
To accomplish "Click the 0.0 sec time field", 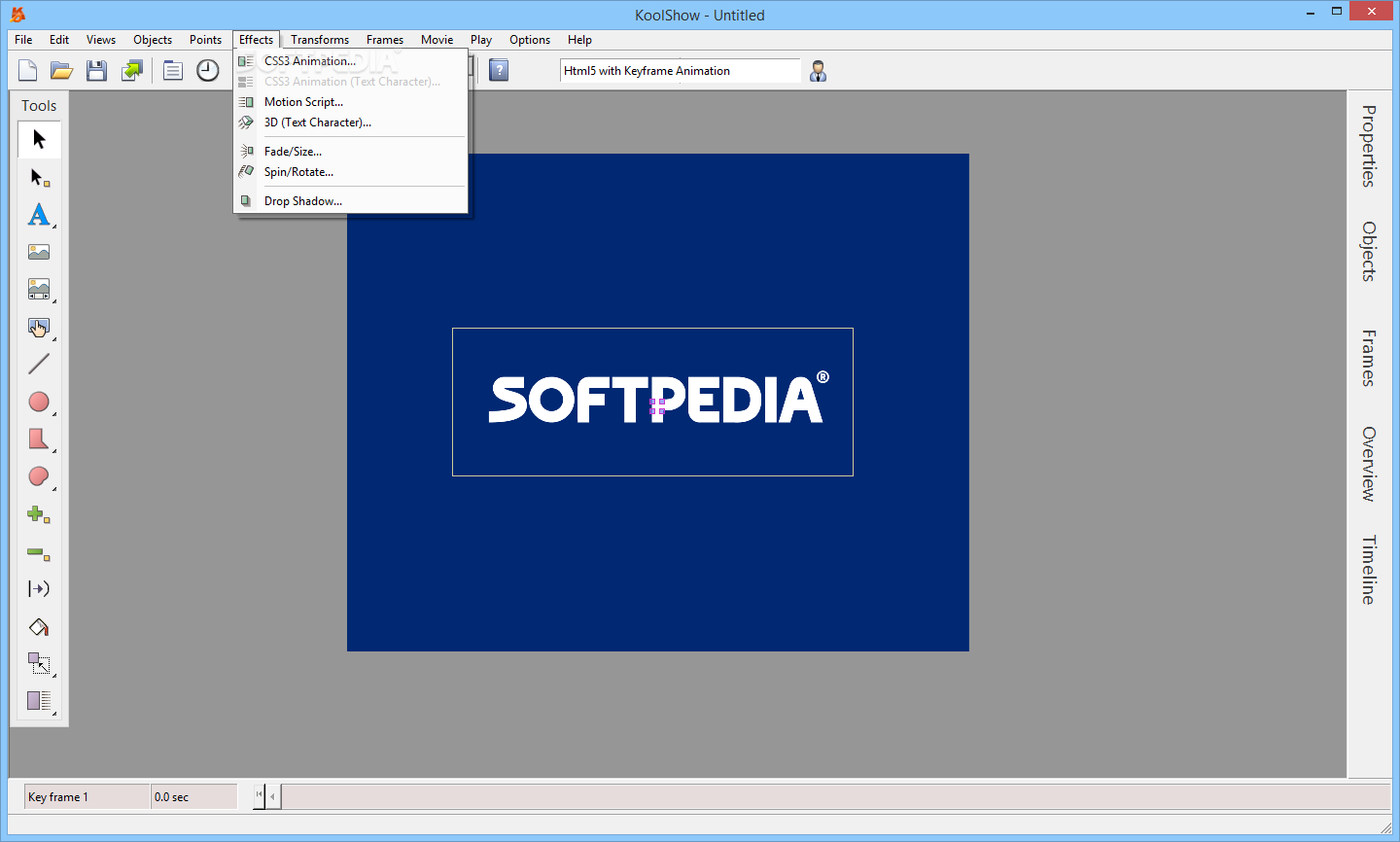I will click(194, 797).
